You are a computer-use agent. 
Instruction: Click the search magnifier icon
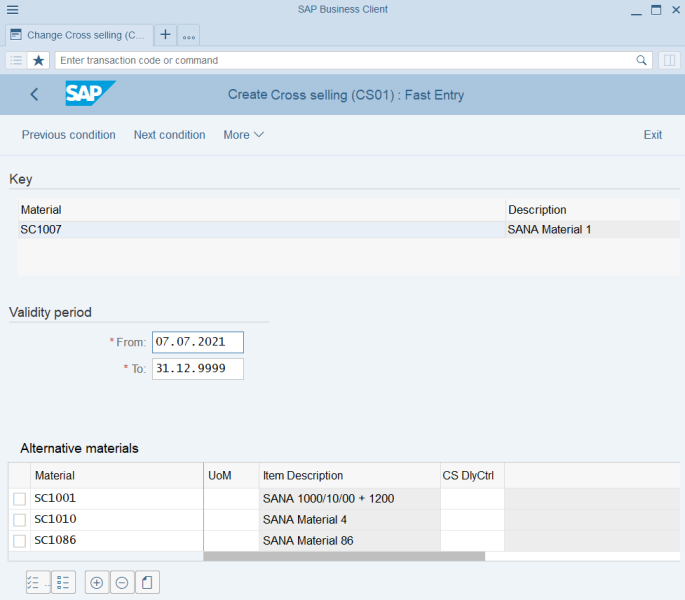click(x=641, y=60)
